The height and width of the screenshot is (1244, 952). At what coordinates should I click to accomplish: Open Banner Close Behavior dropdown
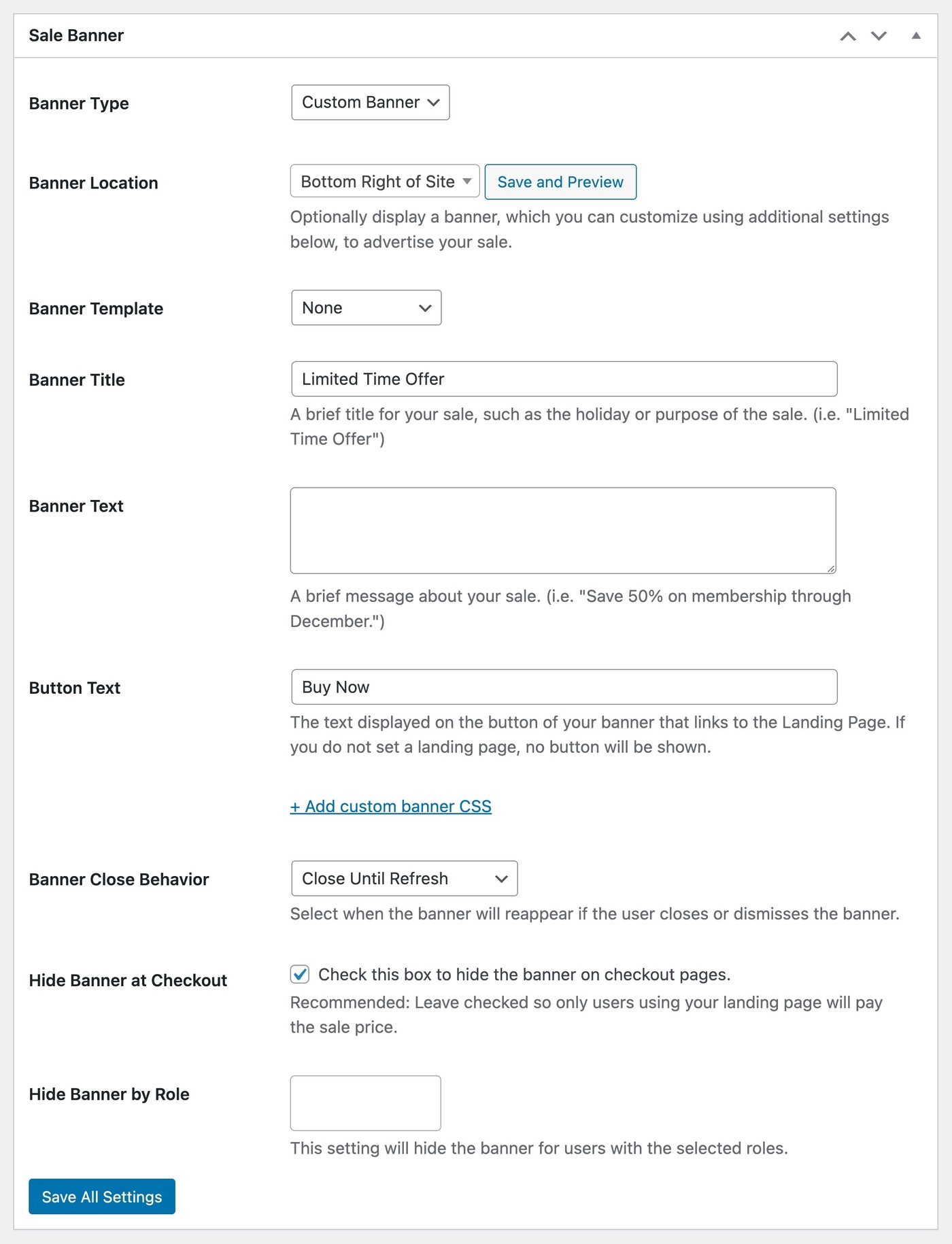tap(405, 879)
